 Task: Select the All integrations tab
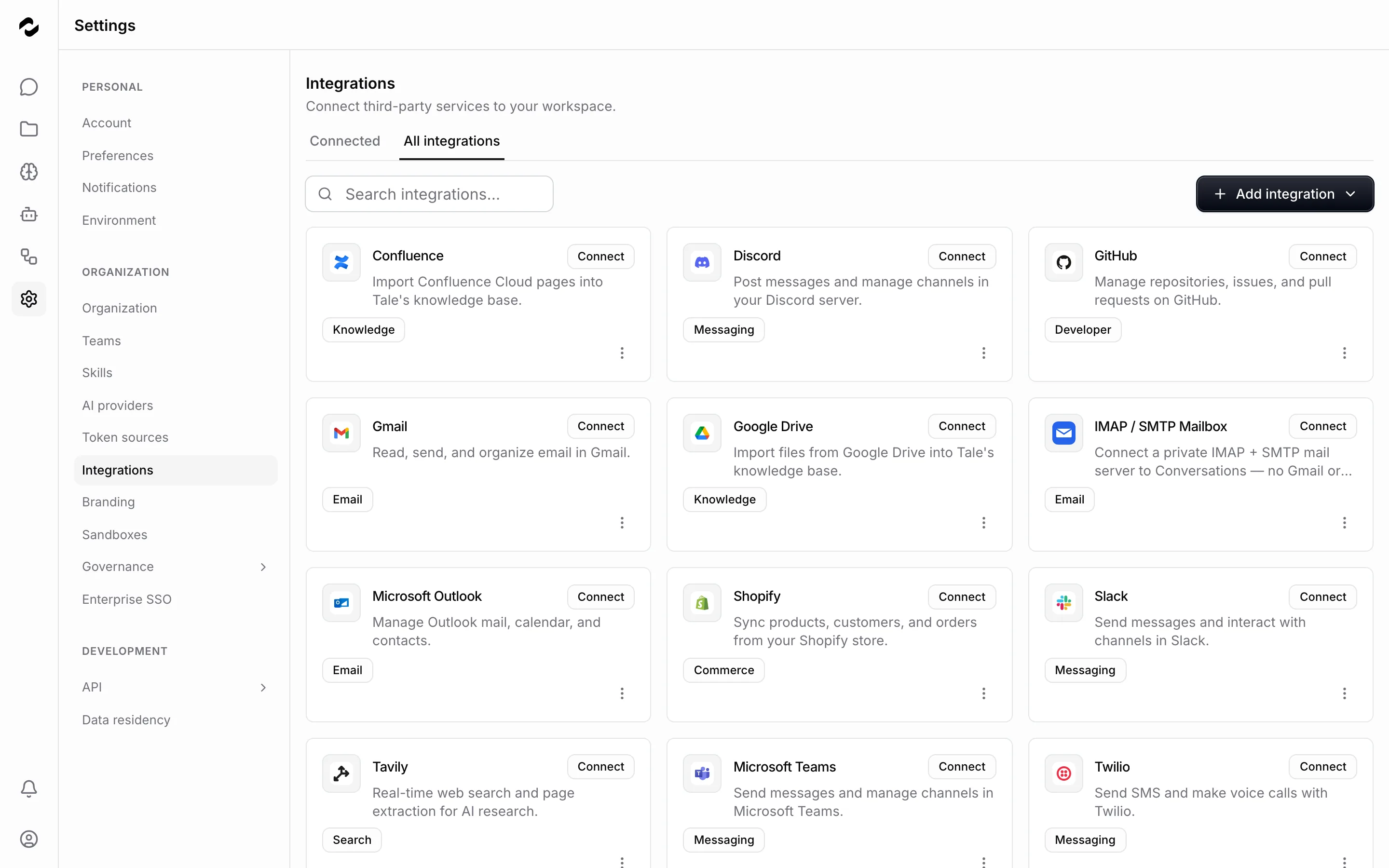pos(452,141)
